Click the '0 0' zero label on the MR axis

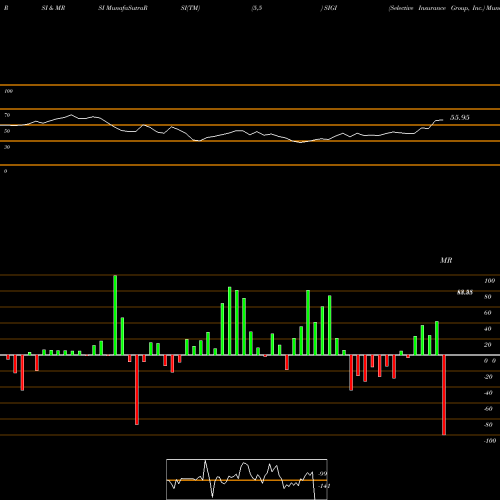coord(490,361)
